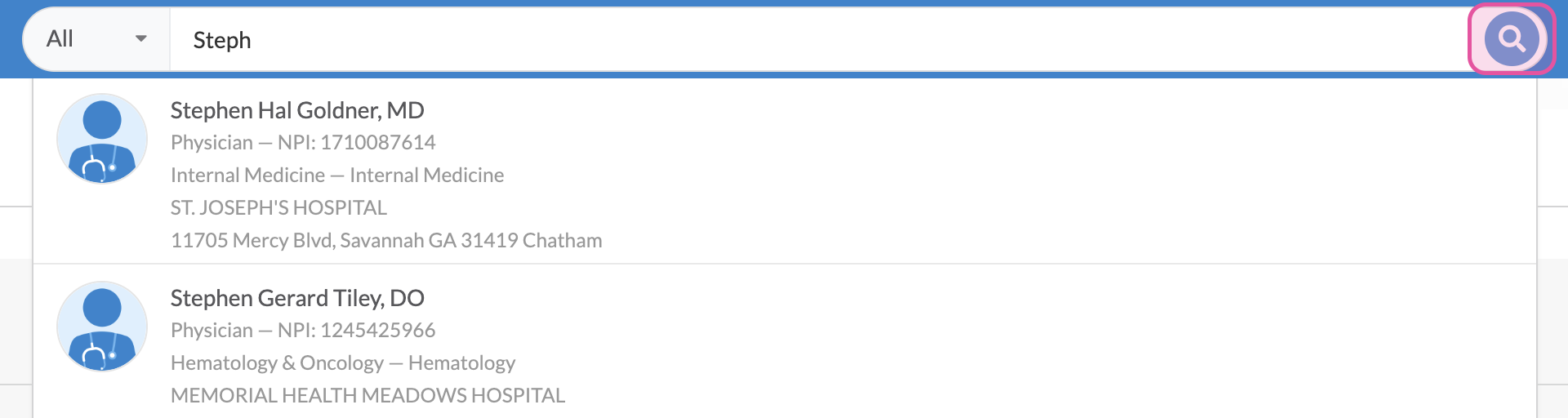Click the dropdown caret next to All

tap(141, 38)
